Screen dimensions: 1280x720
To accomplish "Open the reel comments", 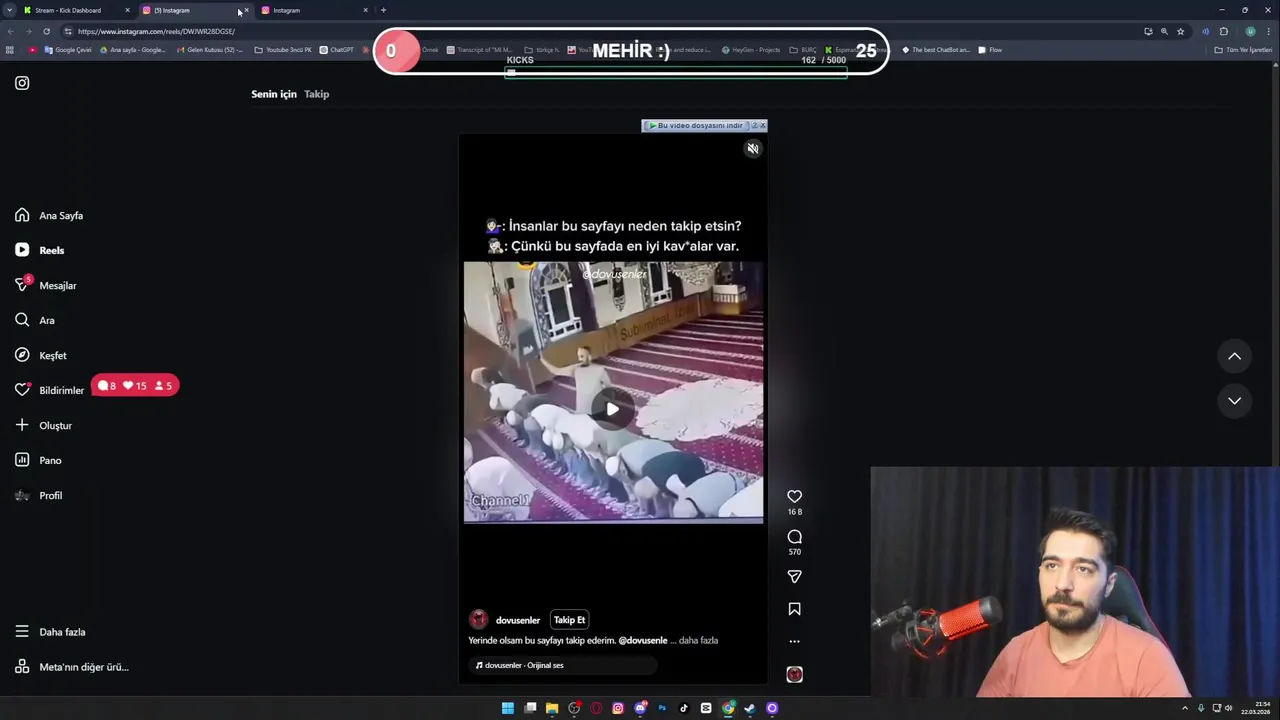I will (794, 537).
